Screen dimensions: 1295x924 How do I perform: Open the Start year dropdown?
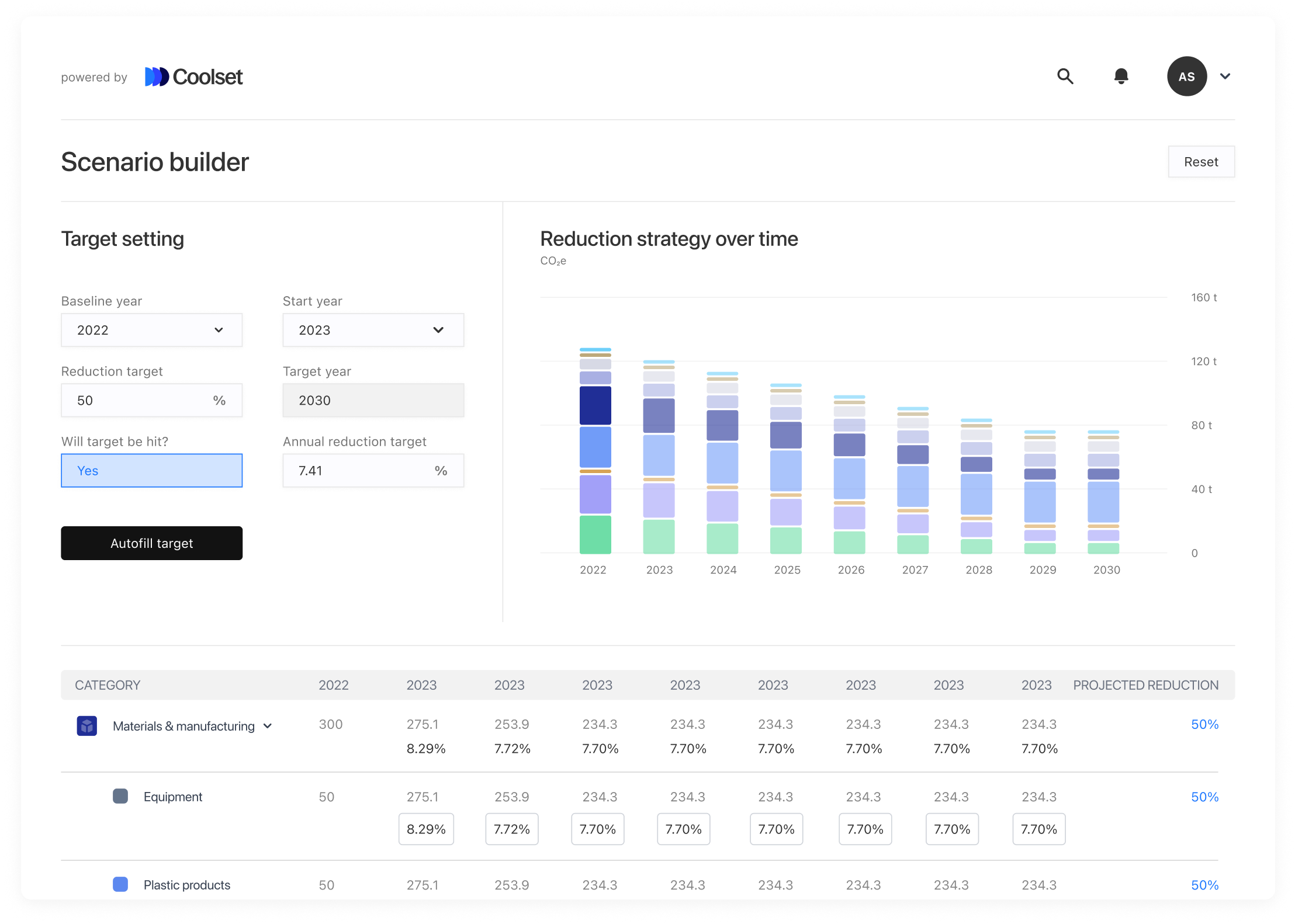pyautogui.click(x=373, y=330)
